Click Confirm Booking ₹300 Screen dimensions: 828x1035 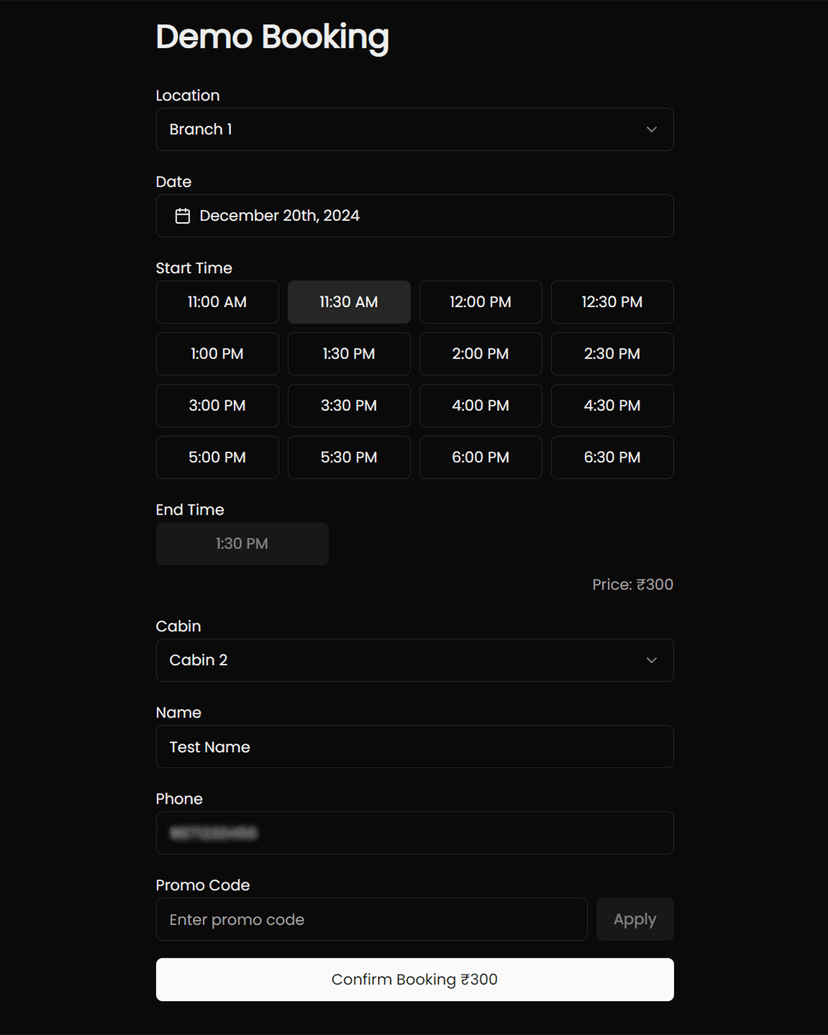click(414, 979)
